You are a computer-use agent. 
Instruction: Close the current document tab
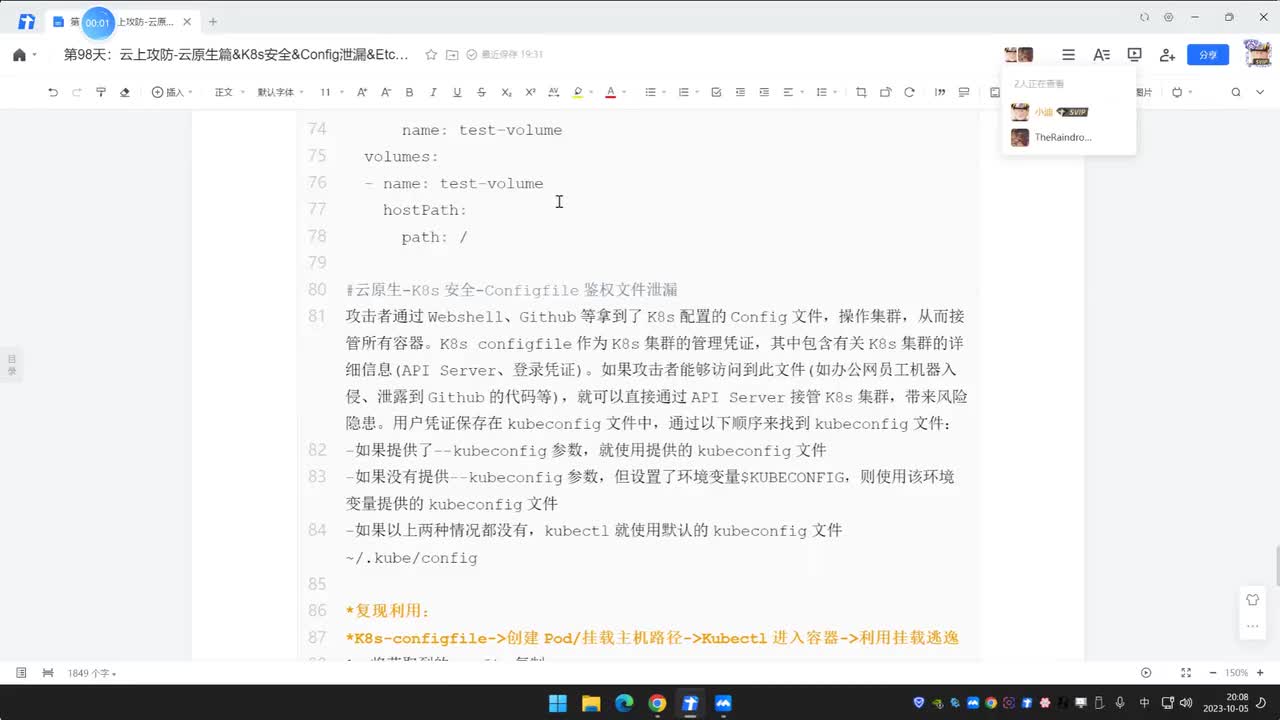tap(187, 21)
